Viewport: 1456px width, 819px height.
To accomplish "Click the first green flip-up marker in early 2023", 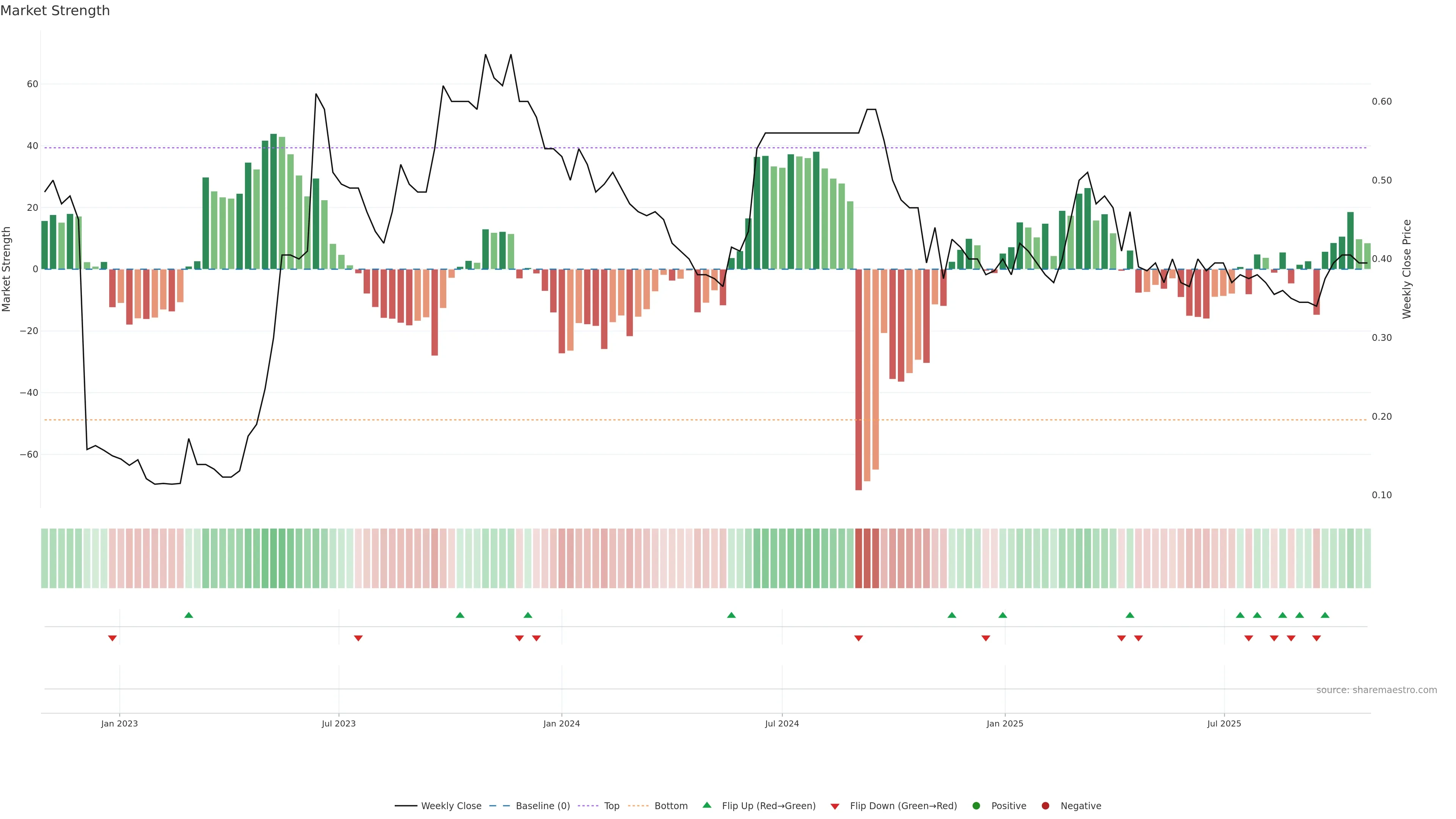I will tap(189, 615).
